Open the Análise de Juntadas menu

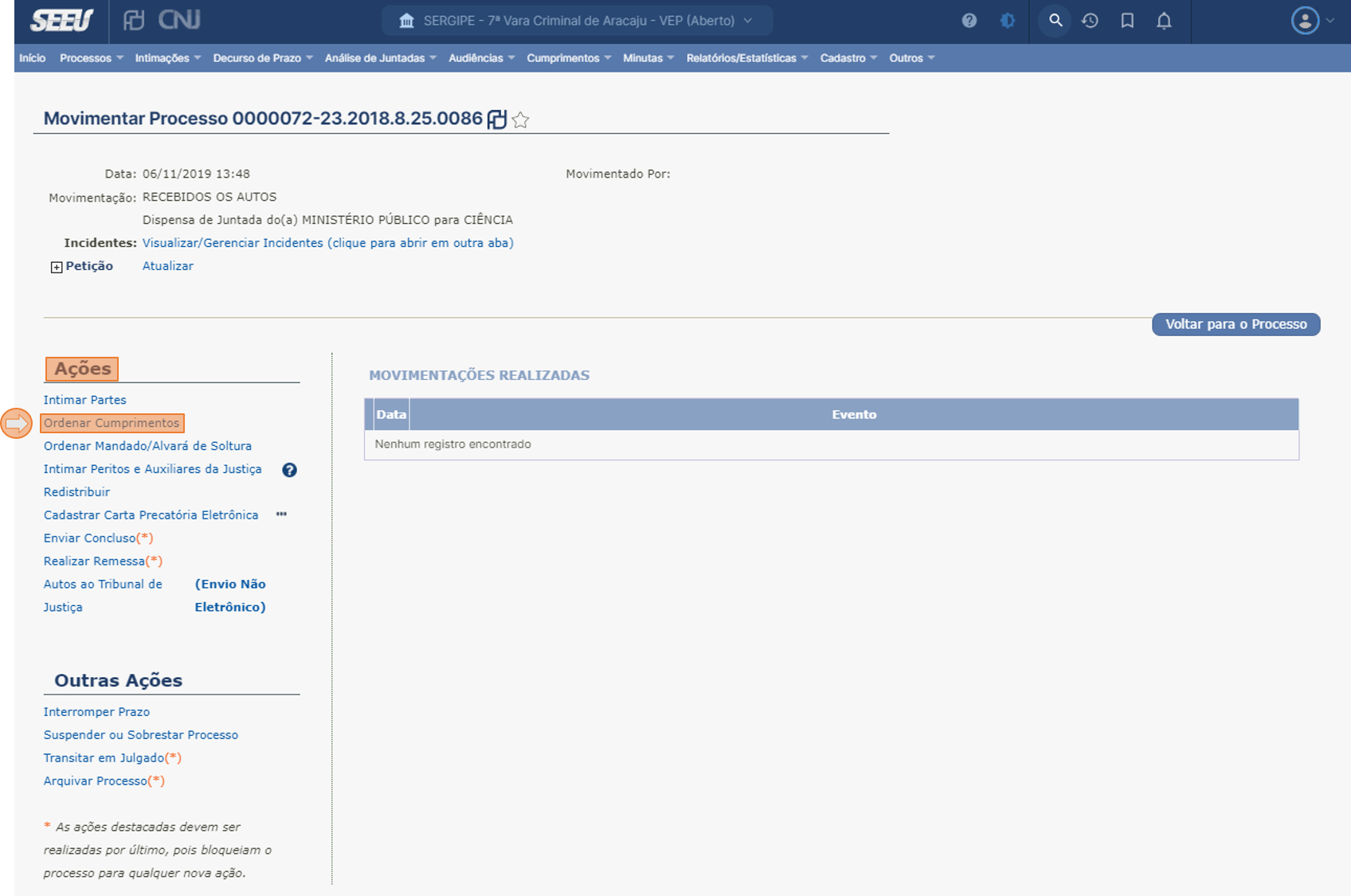380,58
